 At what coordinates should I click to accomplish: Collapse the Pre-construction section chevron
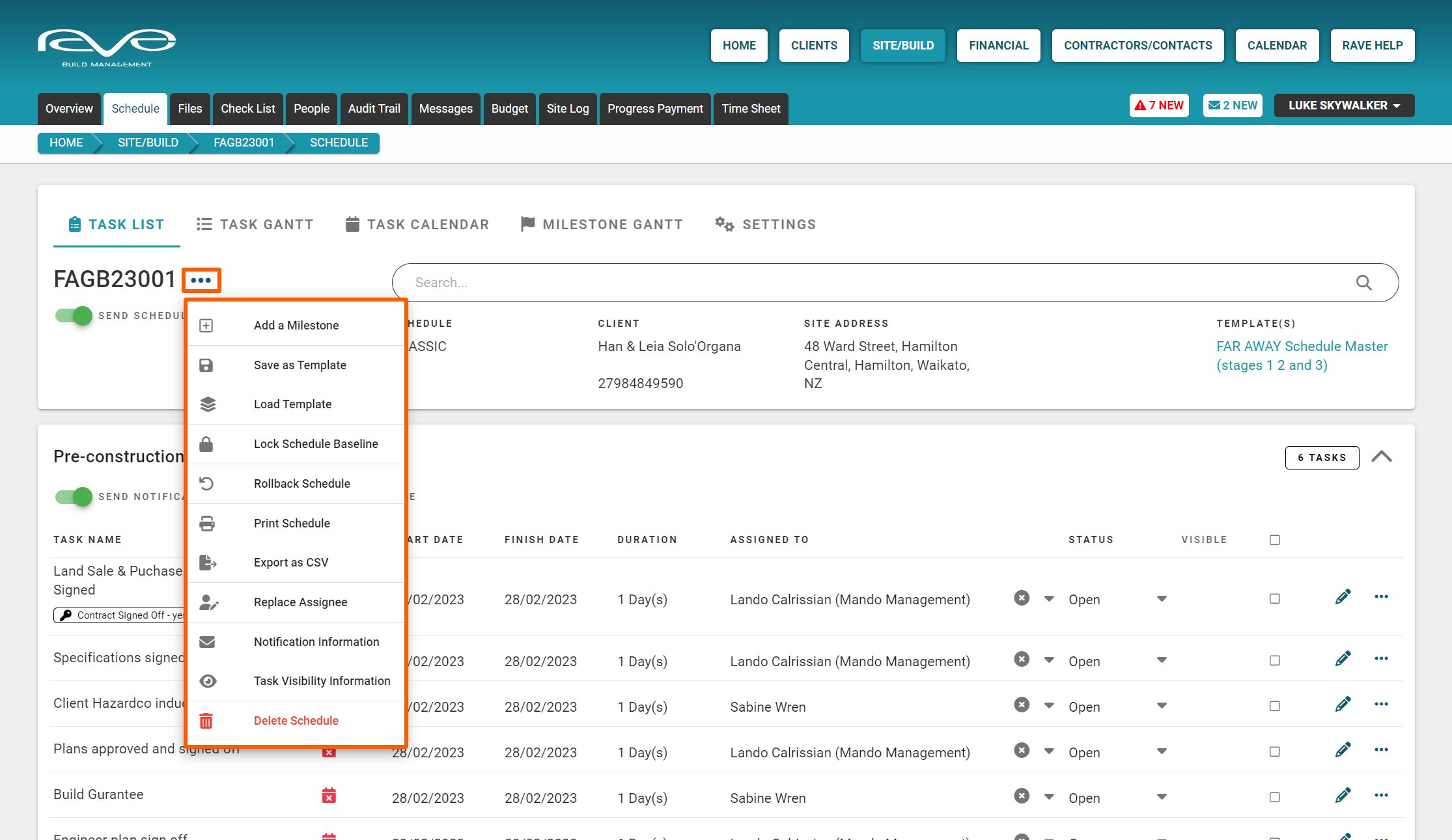(x=1381, y=457)
